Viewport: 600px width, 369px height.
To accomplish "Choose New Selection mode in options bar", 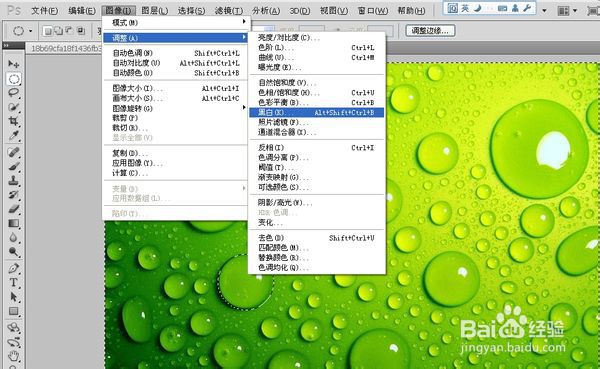I will (47, 31).
